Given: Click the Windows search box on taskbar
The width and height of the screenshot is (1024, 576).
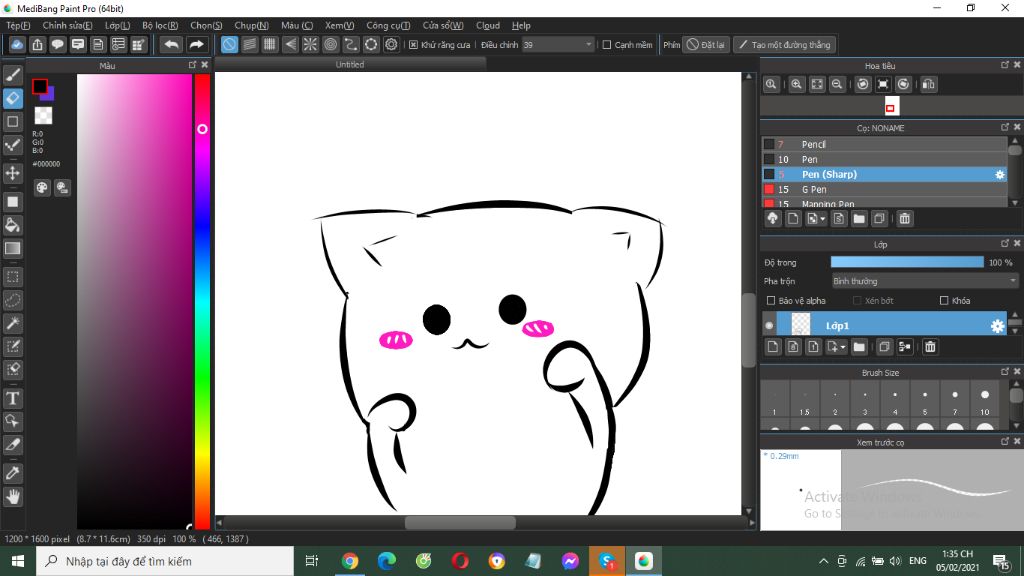Looking at the screenshot, I should coord(165,561).
